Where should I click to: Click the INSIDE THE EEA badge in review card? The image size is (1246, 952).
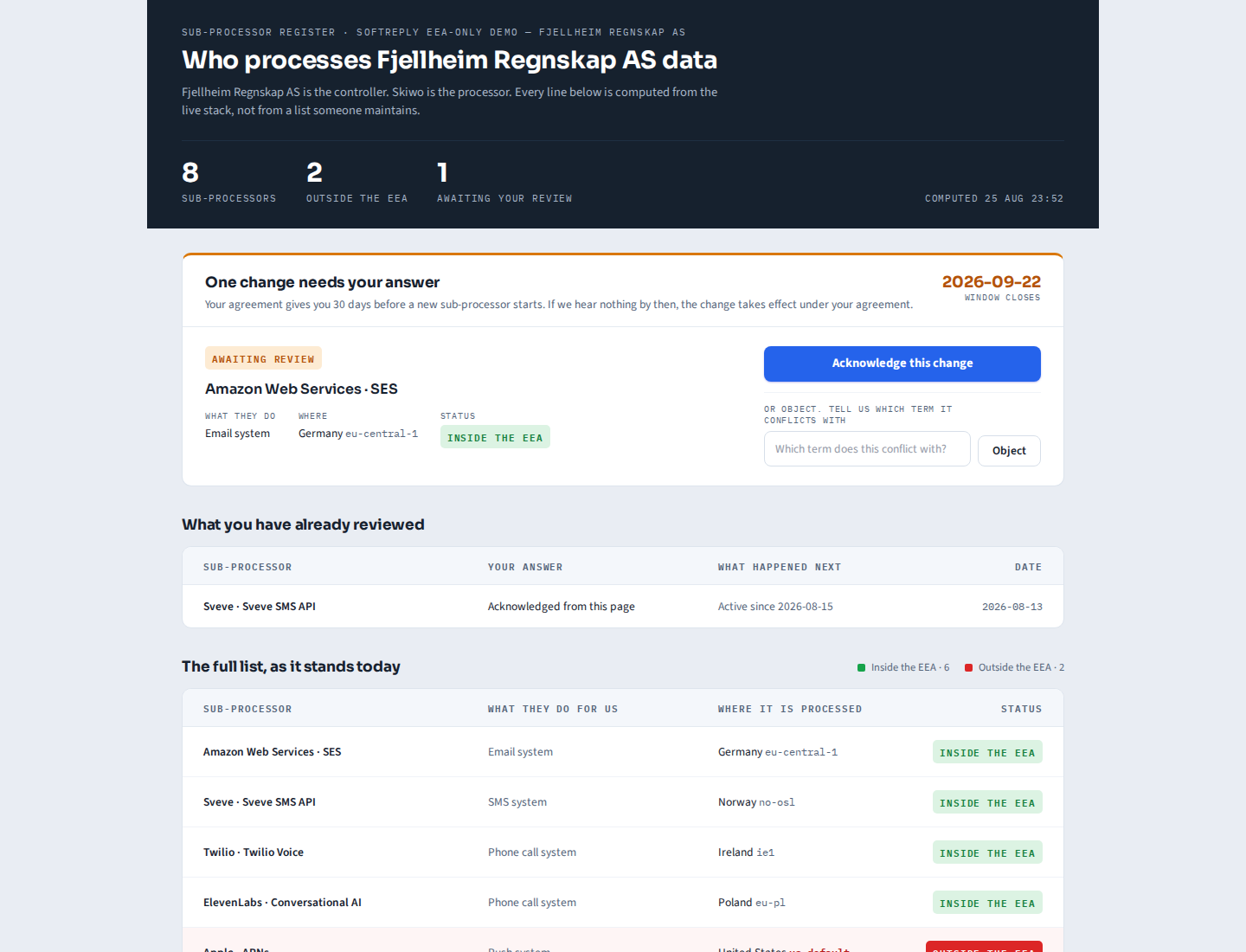(495, 438)
